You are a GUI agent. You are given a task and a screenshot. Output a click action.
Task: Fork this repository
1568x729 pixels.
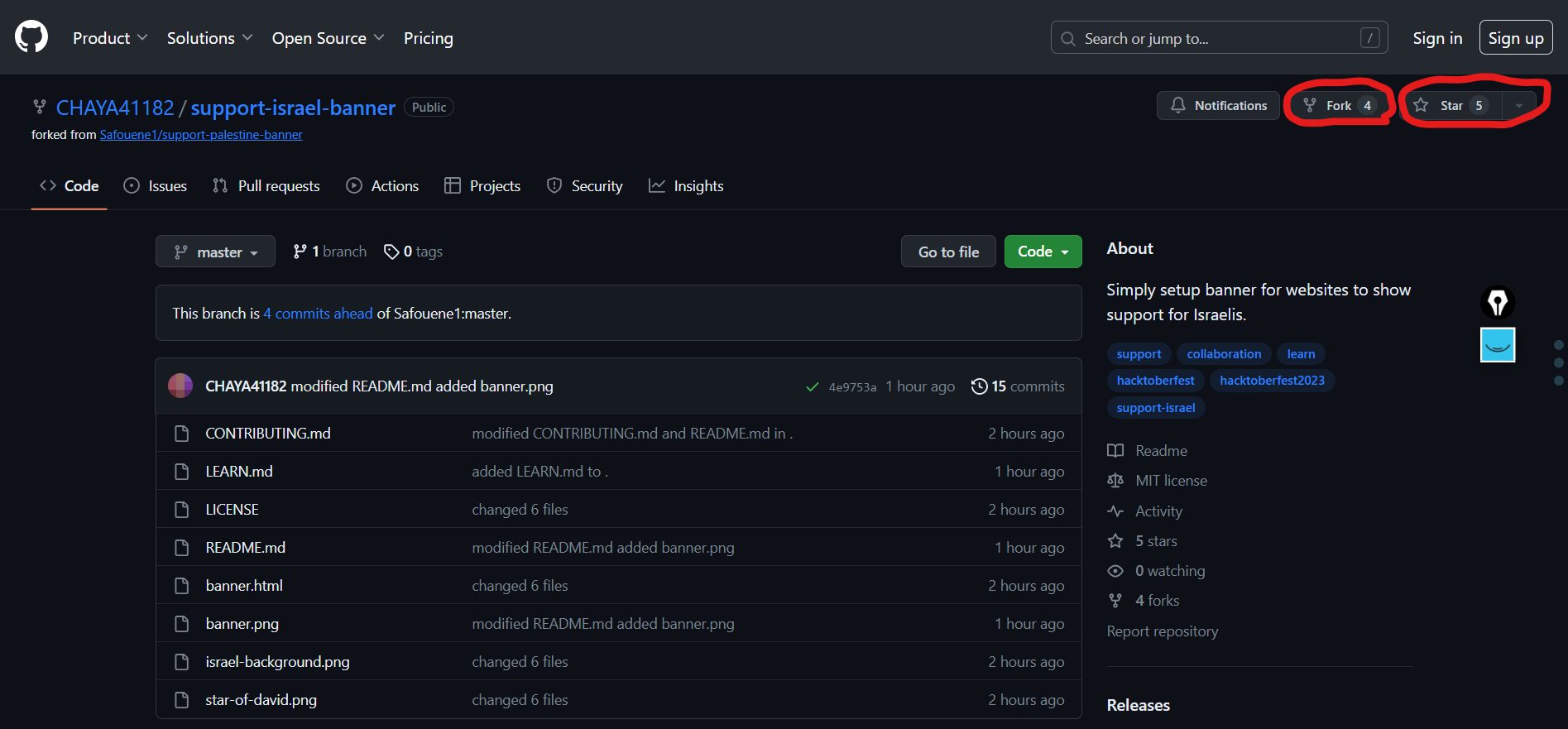(x=1338, y=106)
